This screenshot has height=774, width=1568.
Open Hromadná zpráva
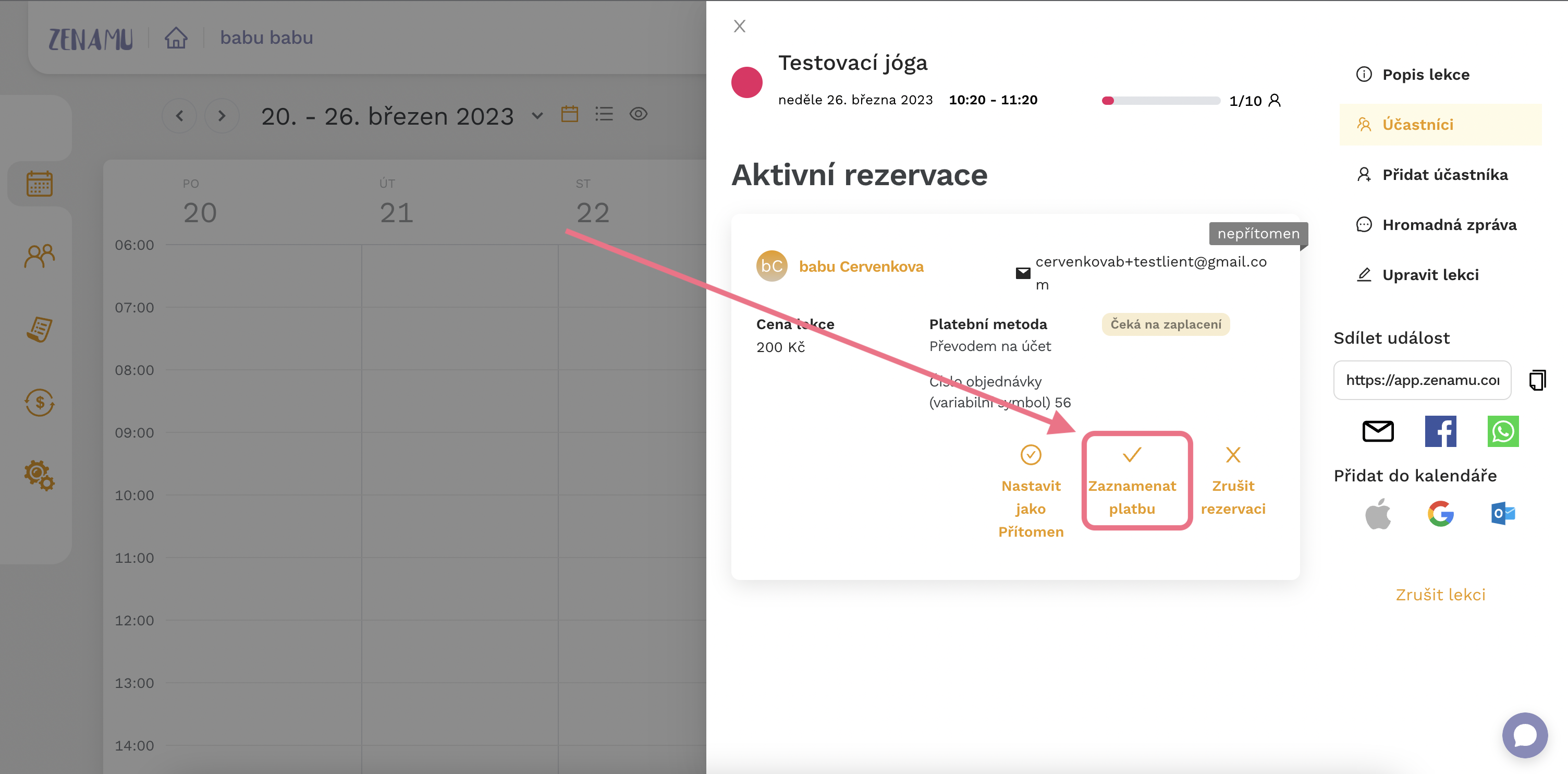1440,225
